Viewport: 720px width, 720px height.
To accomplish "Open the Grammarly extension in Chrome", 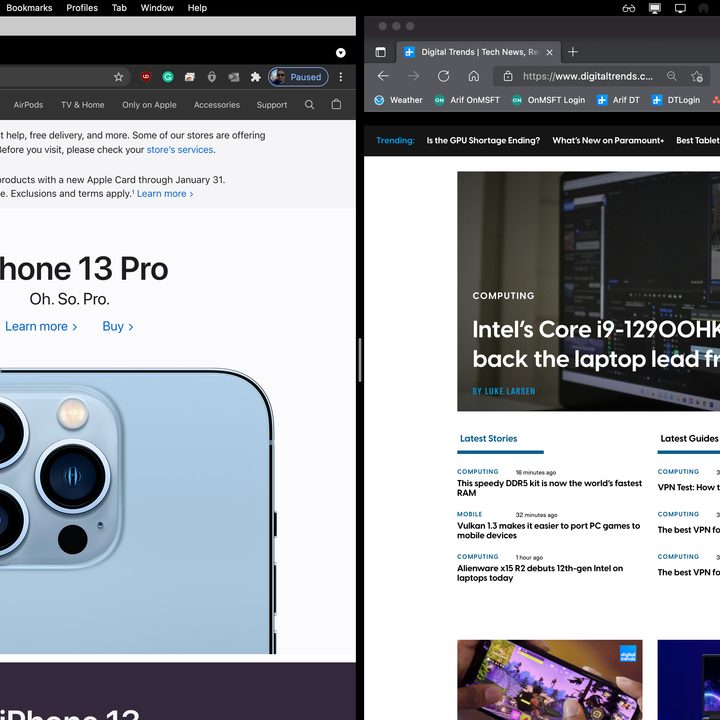I will click(x=168, y=77).
